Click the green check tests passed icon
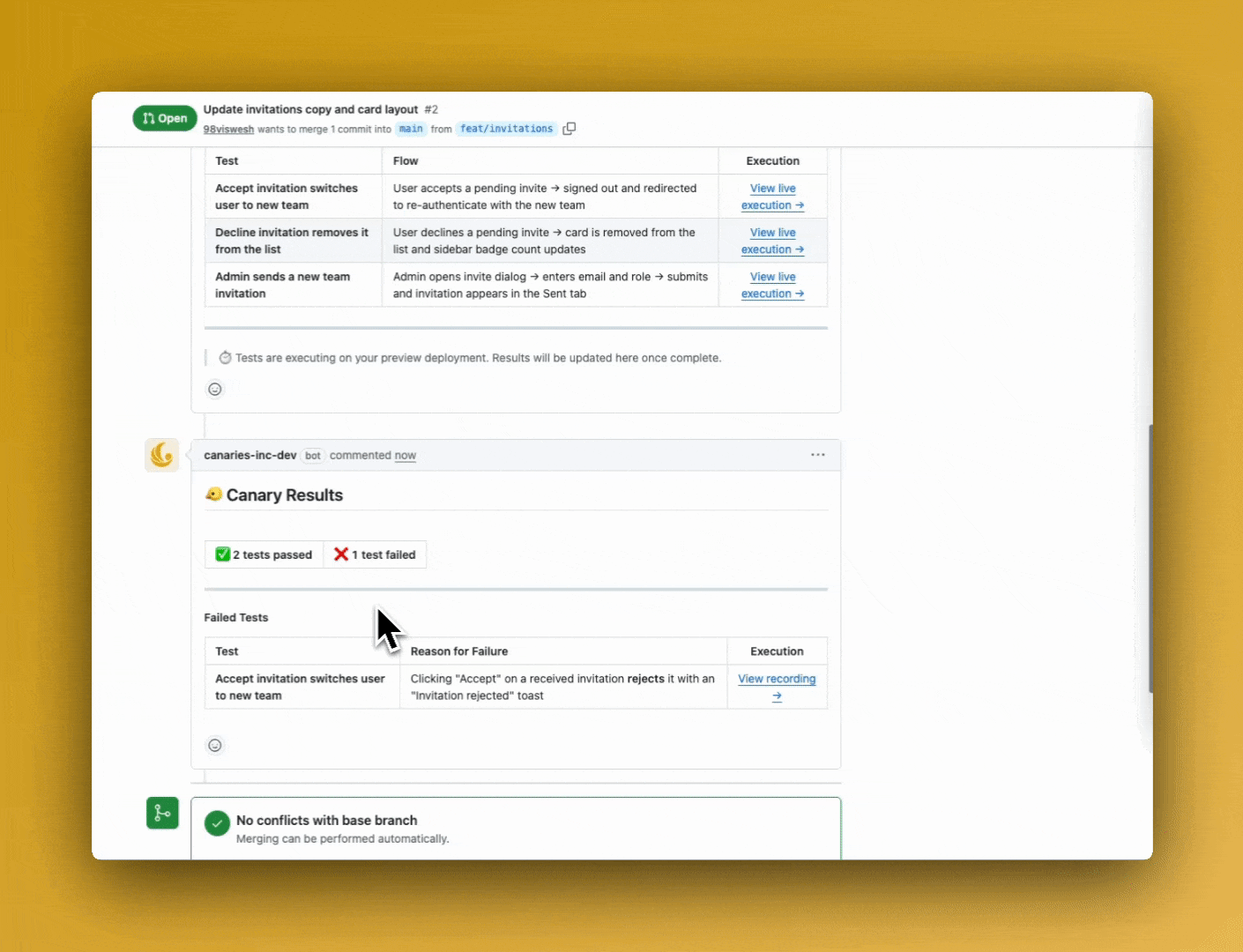The height and width of the screenshot is (952, 1243). click(x=223, y=554)
